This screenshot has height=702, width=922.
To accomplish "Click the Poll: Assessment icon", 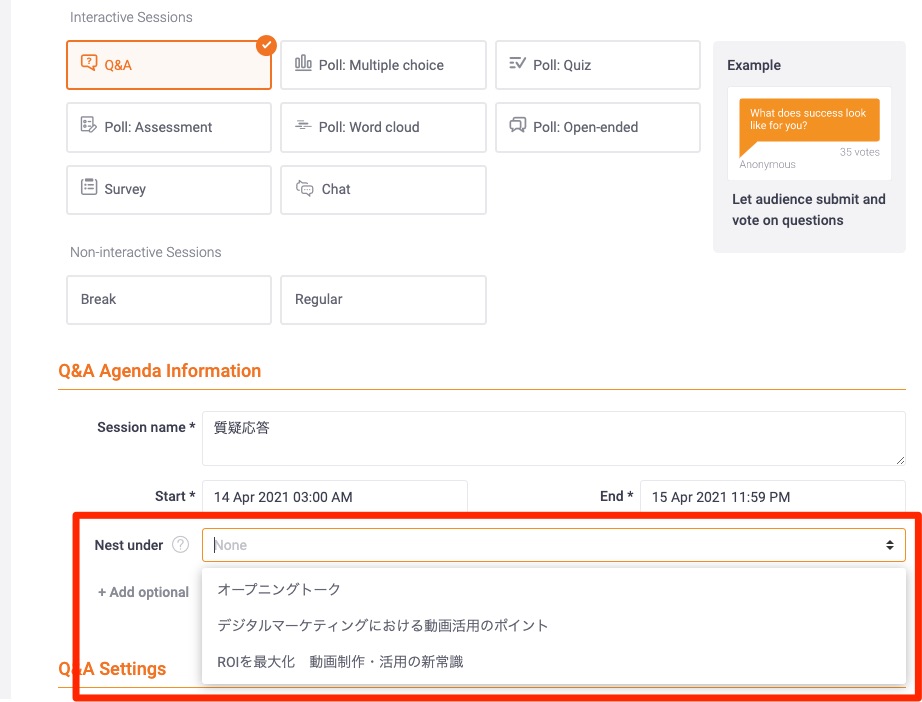I will pos(88,126).
